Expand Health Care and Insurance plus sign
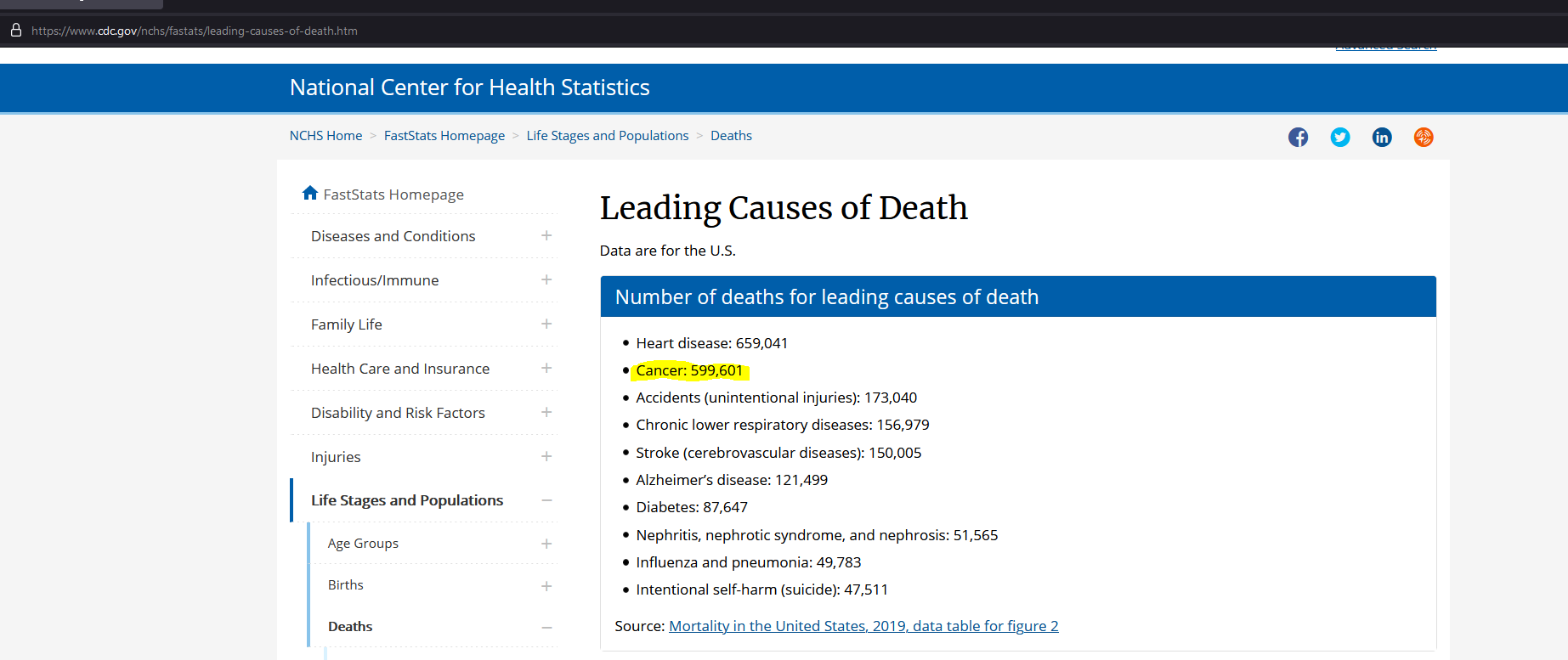1568x660 pixels. tap(546, 368)
